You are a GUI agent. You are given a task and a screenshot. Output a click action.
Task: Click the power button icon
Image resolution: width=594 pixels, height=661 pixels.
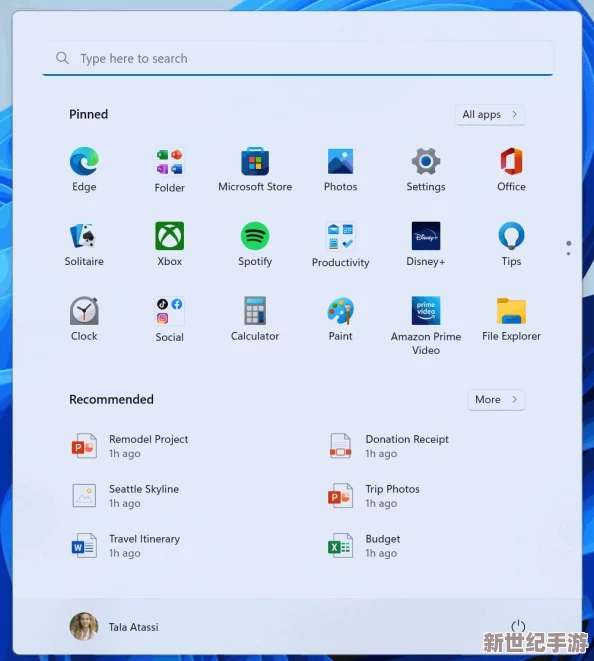(x=518, y=626)
